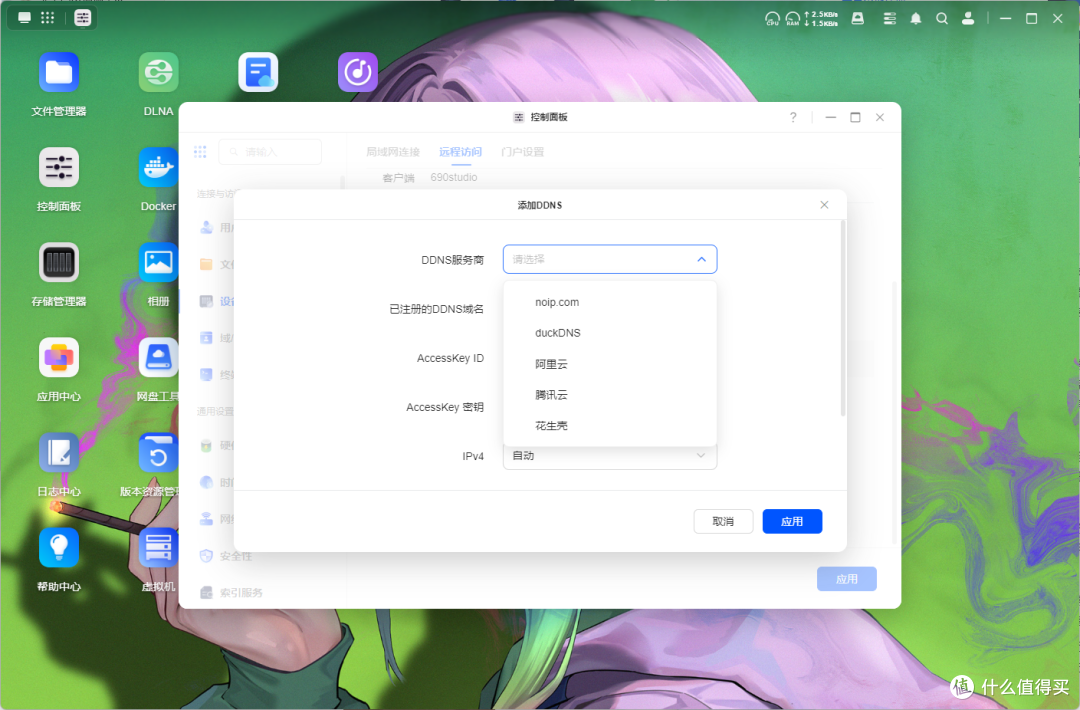
Task: Open the 网盘工具 desktop icon
Action: tap(158, 357)
